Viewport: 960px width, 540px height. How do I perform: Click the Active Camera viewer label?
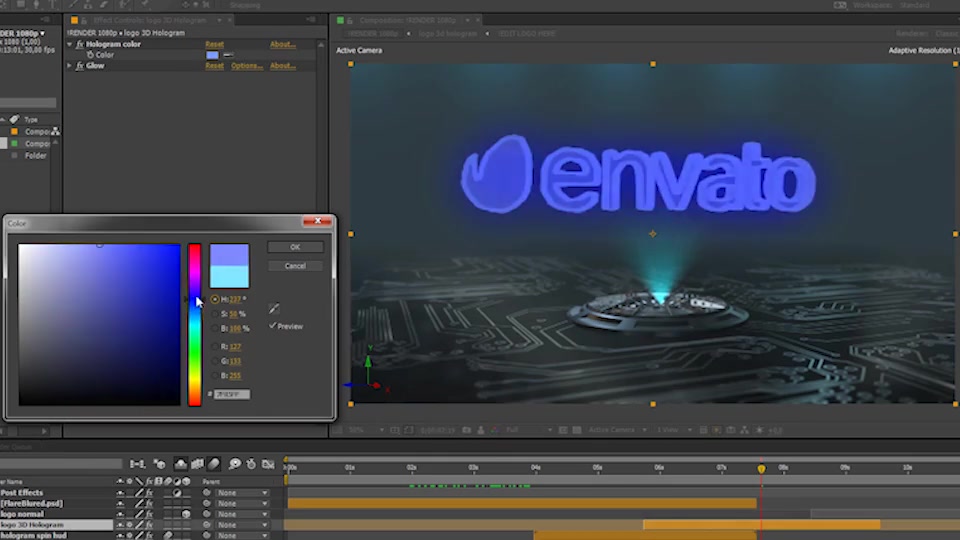pyautogui.click(x=359, y=50)
